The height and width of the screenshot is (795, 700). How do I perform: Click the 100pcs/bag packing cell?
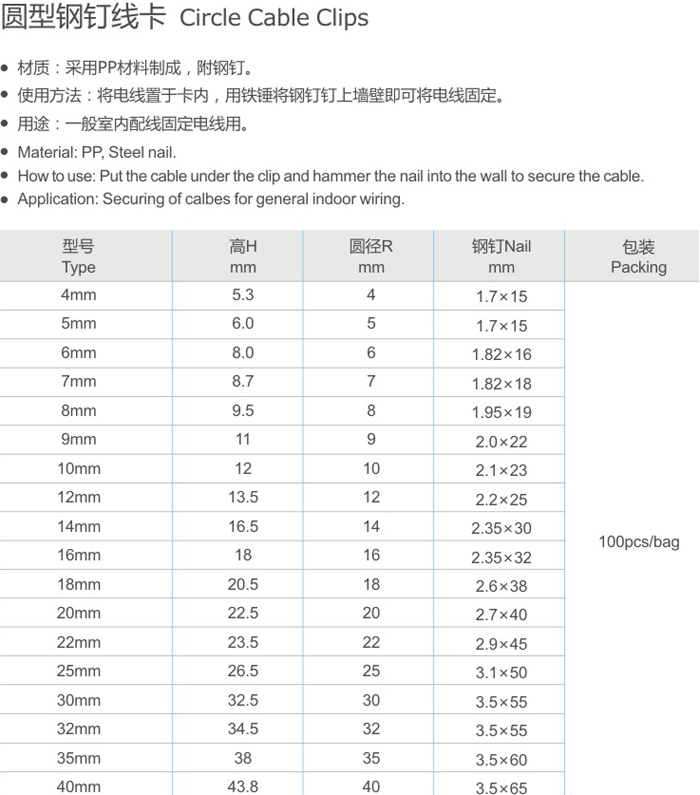pyautogui.click(x=638, y=541)
